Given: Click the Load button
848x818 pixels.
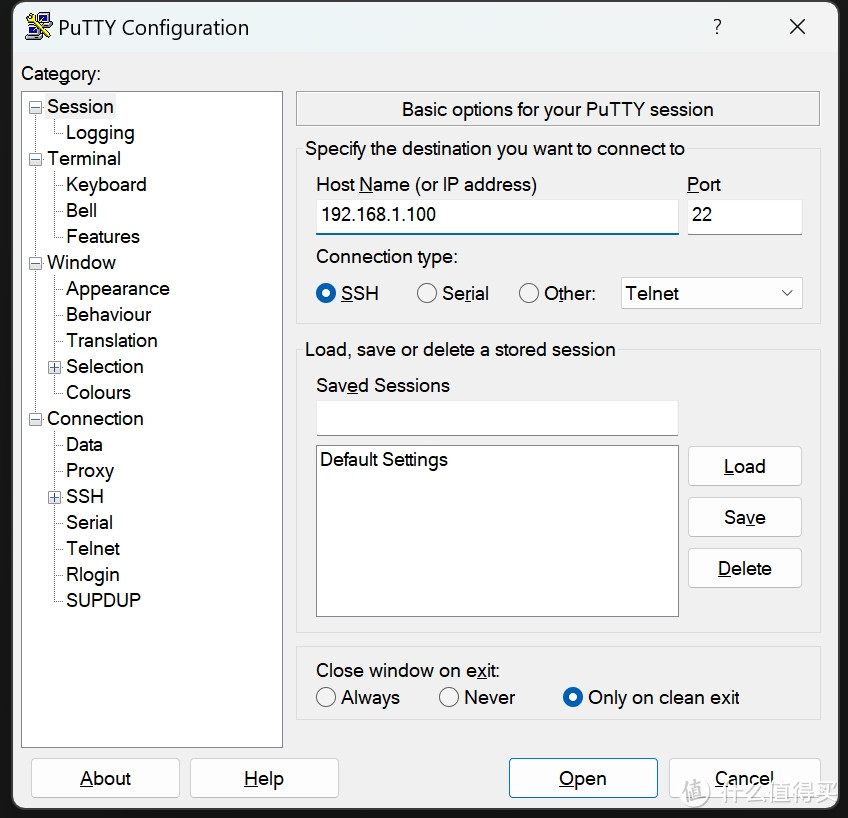Looking at the screenshot, I should click(744, 466).
